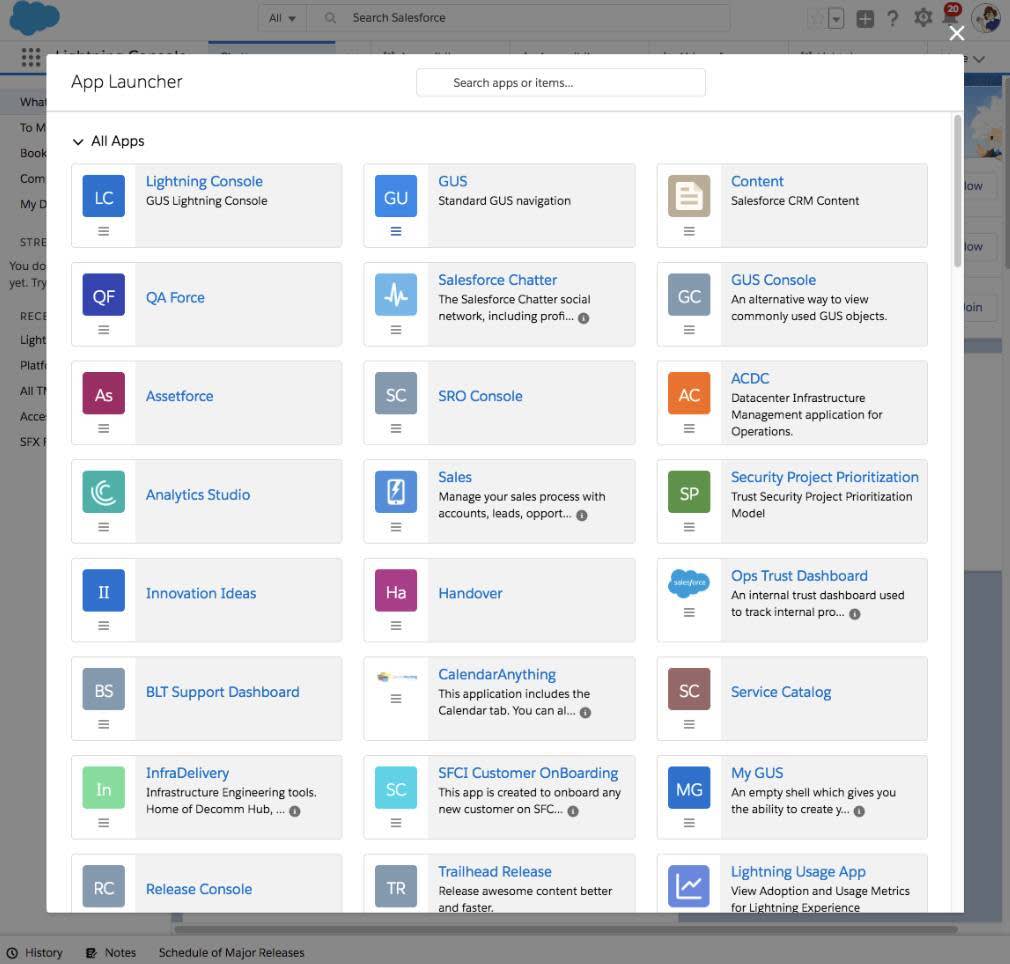1010x964 pixels.
Task: Close the App Launcher dialog
Action: (957, 33)
